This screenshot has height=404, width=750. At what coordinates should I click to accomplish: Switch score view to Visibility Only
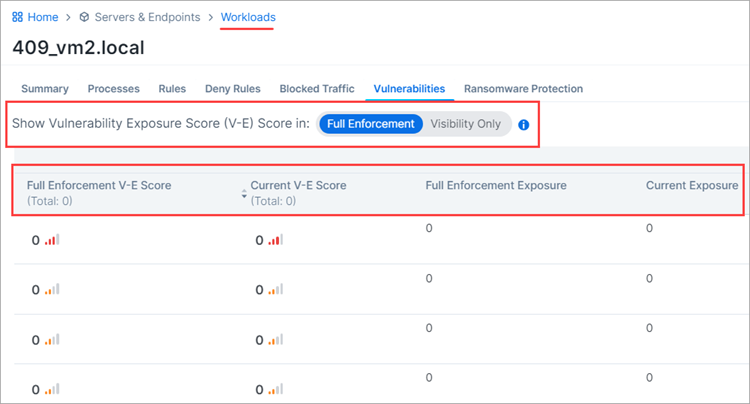pyautogui.click(x=465, y=124)
